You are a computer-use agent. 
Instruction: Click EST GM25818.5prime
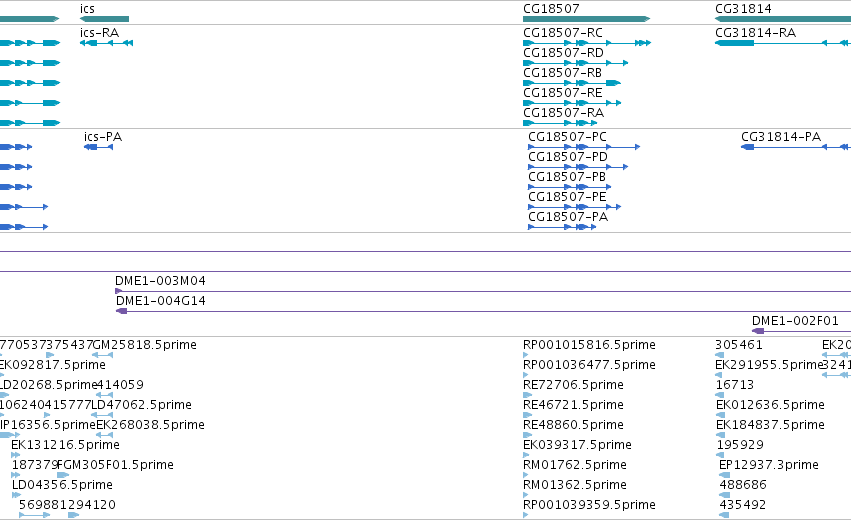[145, 345]
